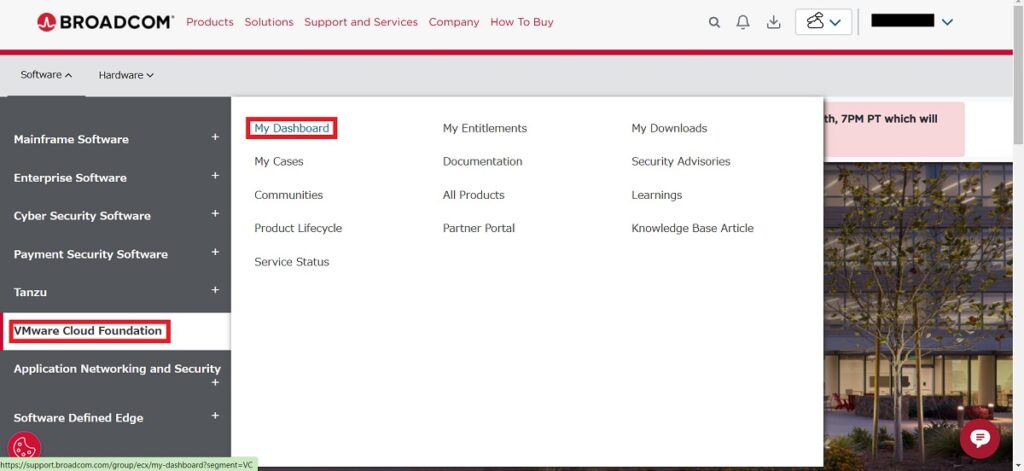Expand Payment Security Software plus icon
Screen dimensions: 1024x471
pos(215,252)
